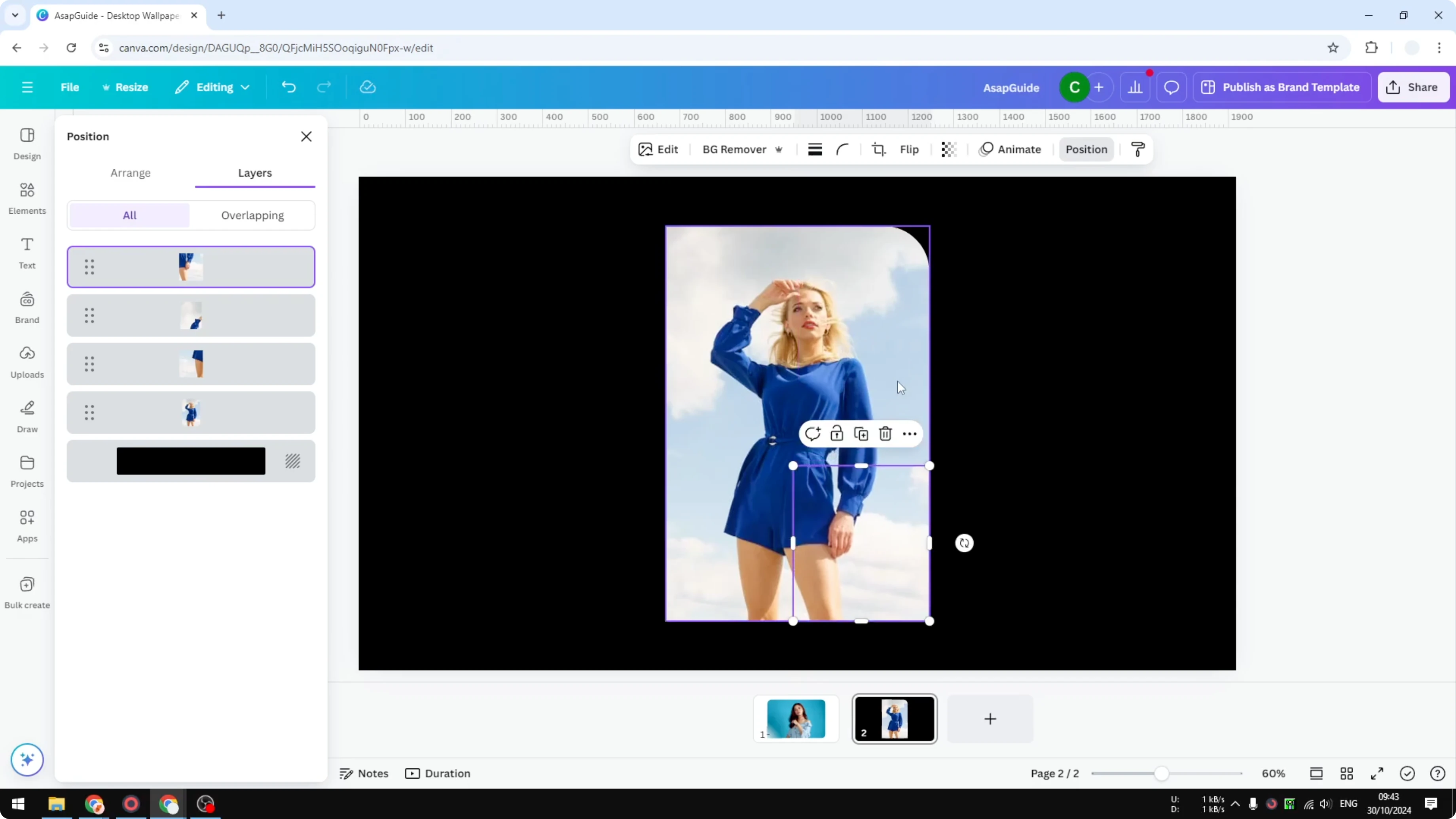Expand the BG Remover dropdown arrow
The width and height of the screenshot is (1456, 819).
779,149
